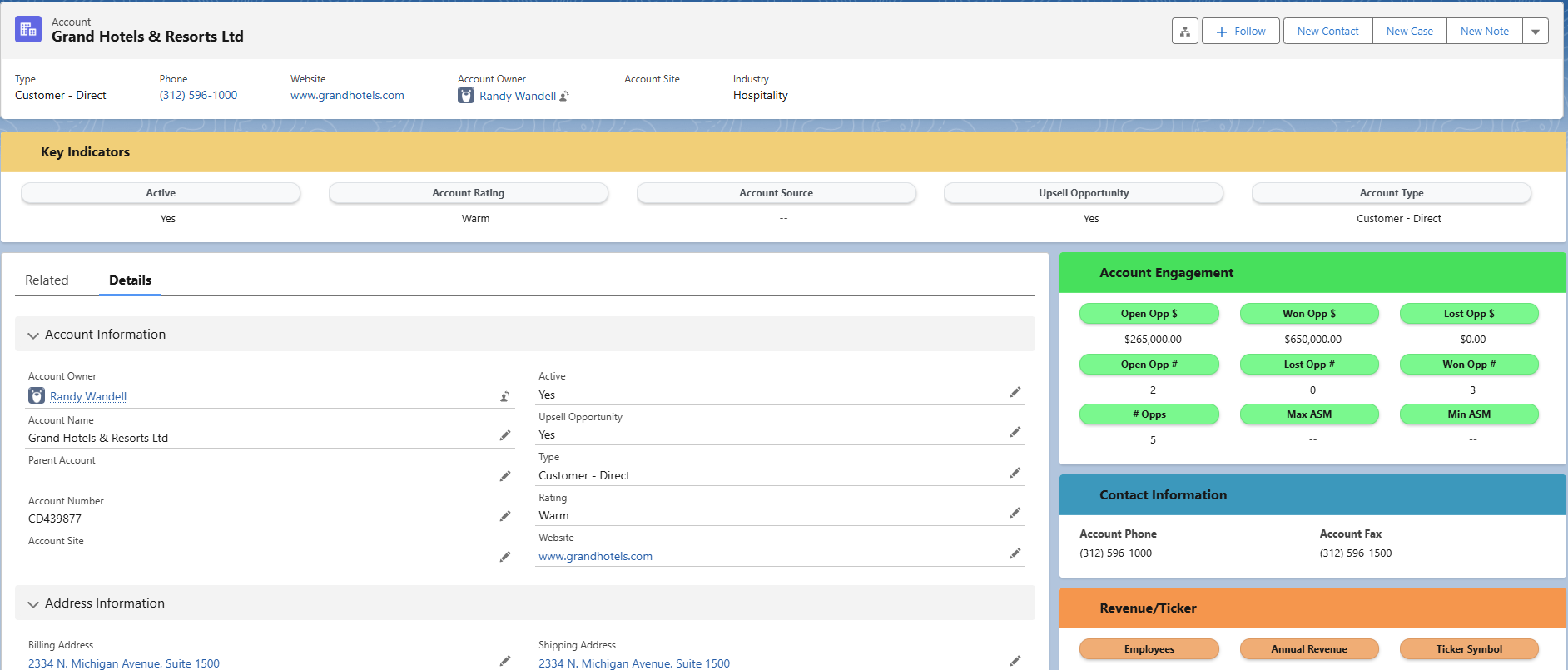1568x670 pixels.
Task: Click the Lost Opp $ indicator
Action: [1469, 314]
